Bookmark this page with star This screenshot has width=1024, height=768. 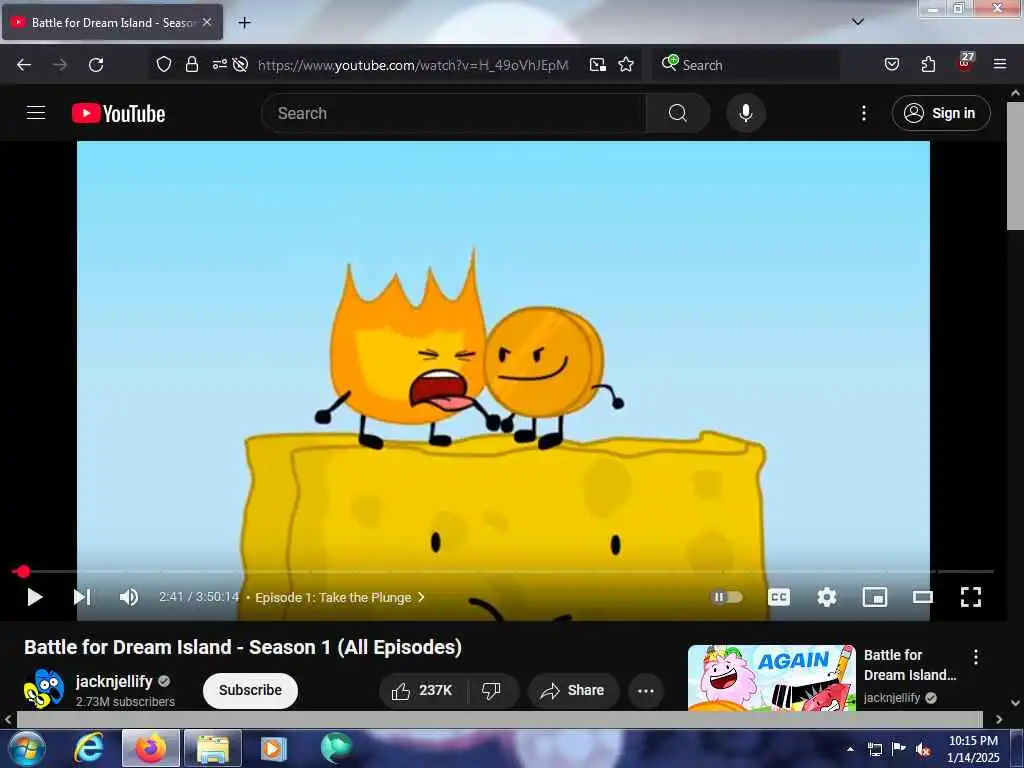click(x=626, y=64)
